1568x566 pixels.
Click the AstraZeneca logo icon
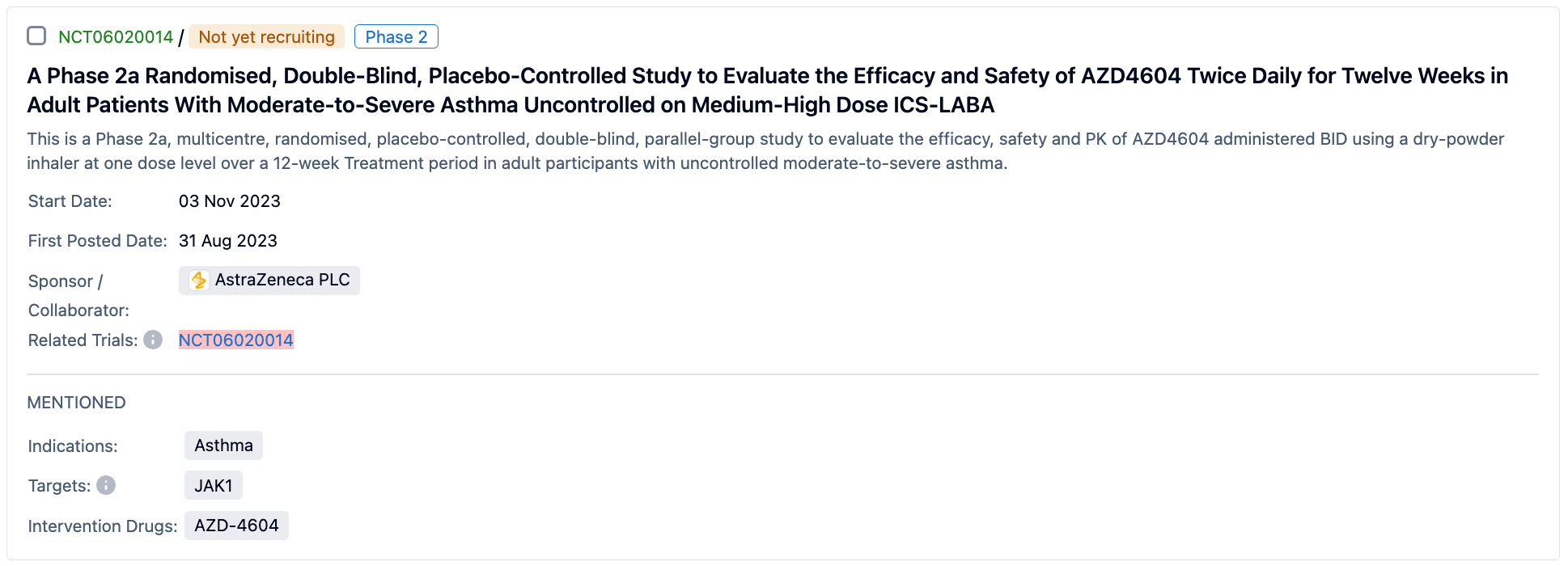point(198,281)
